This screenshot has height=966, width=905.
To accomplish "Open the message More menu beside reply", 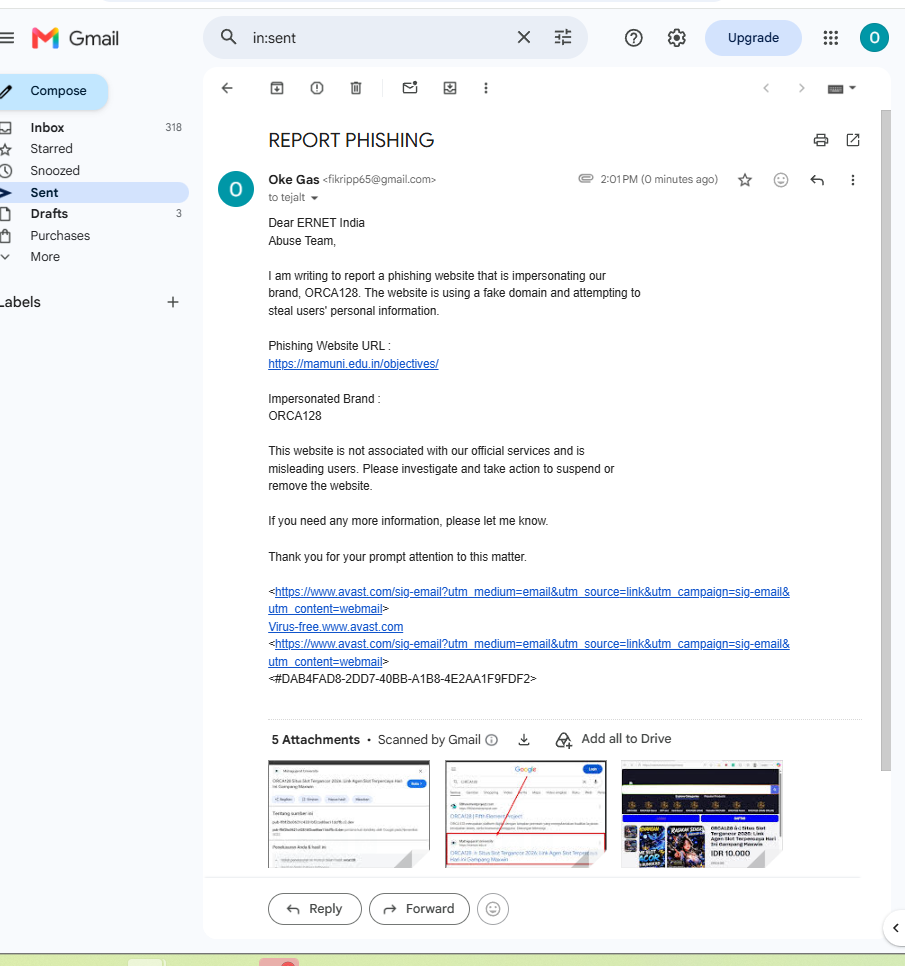I will point(853,180).
